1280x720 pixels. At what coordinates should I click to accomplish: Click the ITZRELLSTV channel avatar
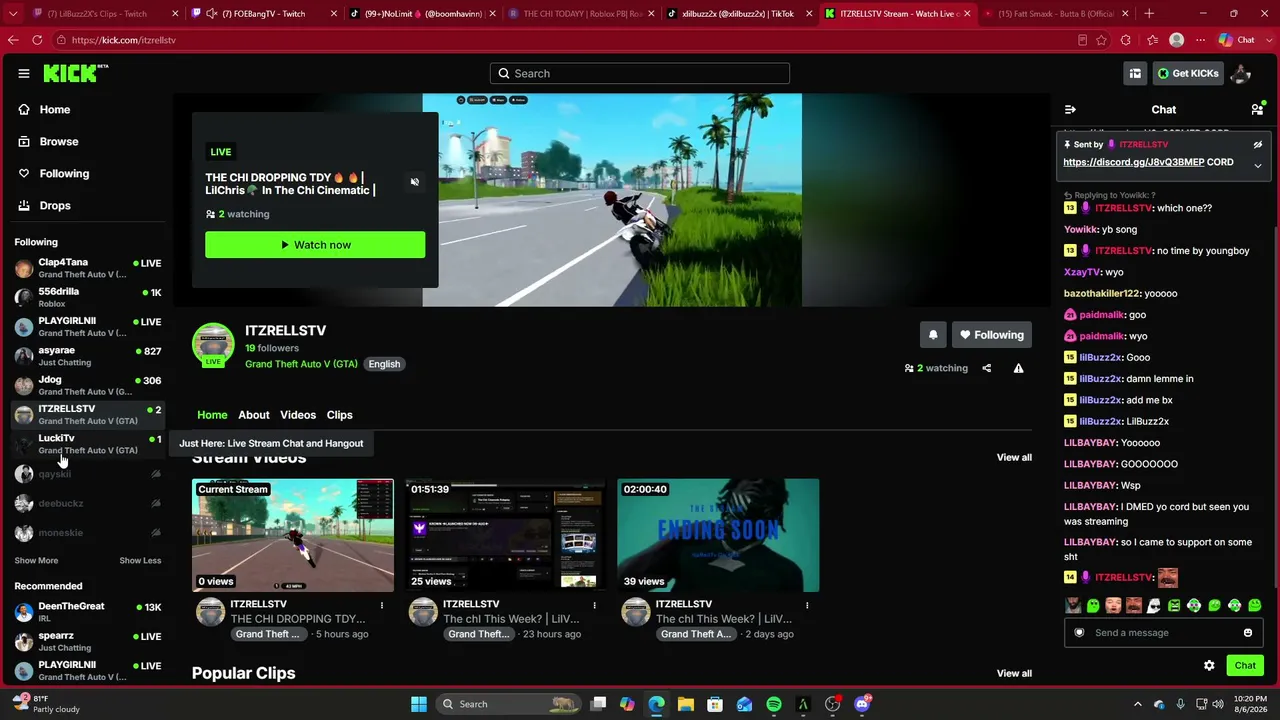[x=213, y=344]
